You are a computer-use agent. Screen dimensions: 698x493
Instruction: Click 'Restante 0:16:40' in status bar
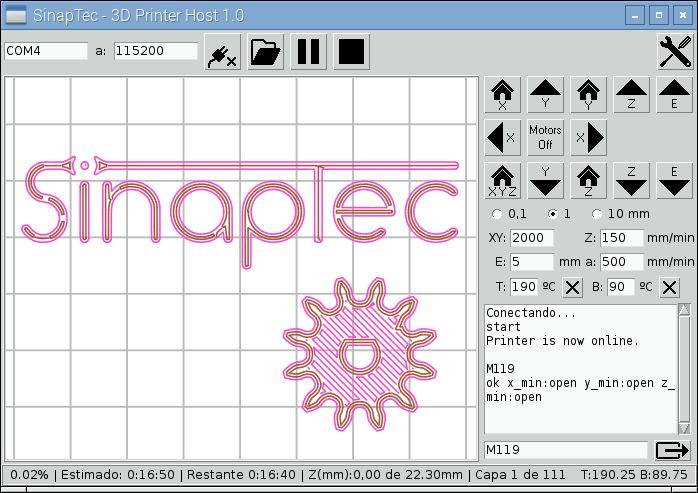coord(241,475)
